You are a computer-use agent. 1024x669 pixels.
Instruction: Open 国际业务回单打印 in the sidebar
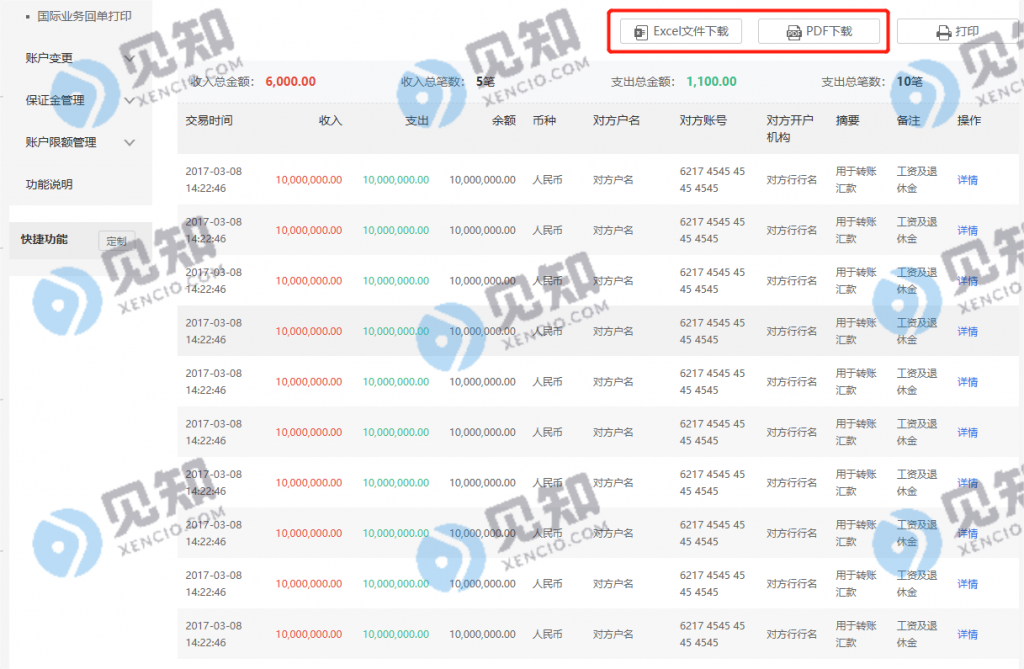click(83, 16)
